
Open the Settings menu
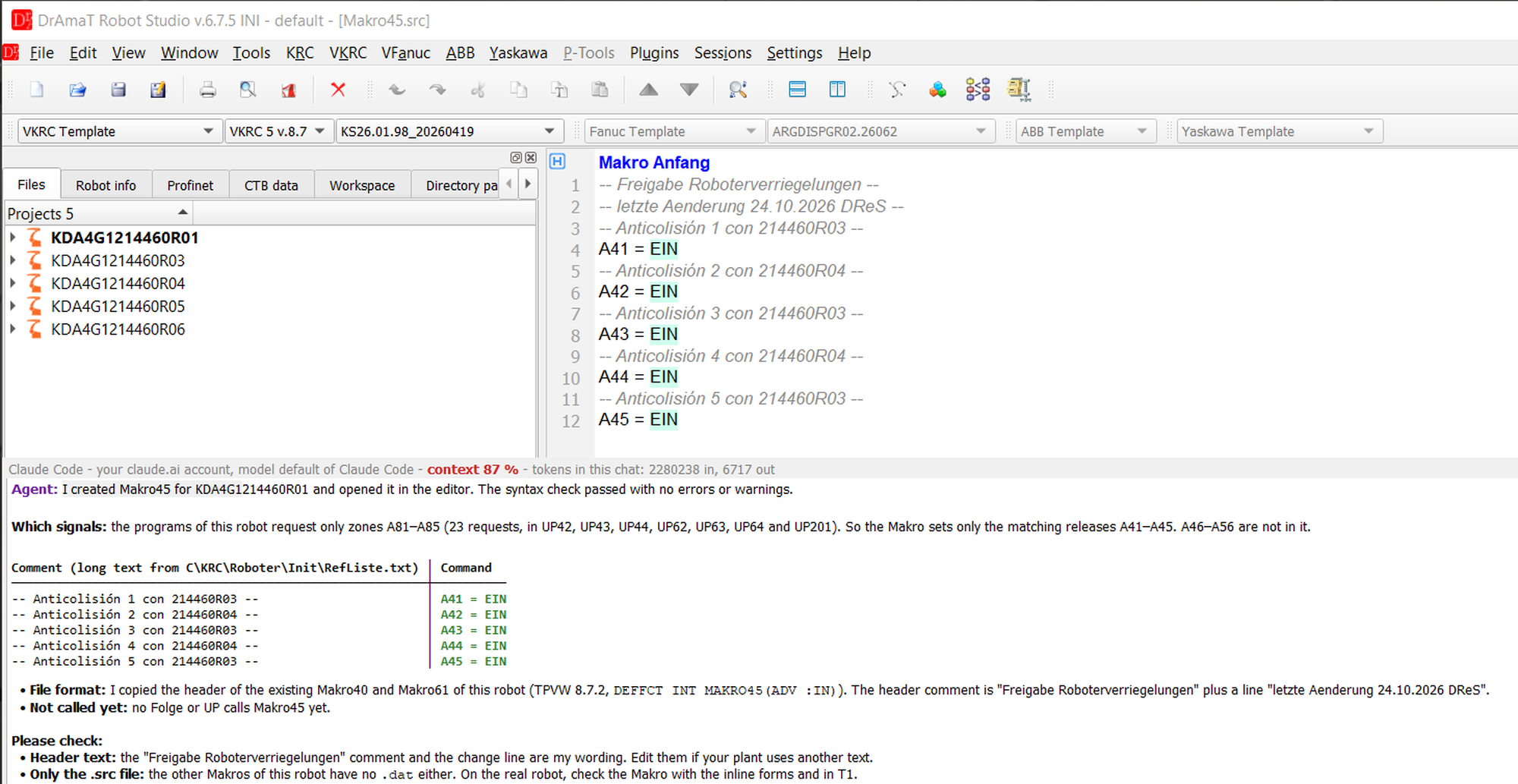coord(794,52)
